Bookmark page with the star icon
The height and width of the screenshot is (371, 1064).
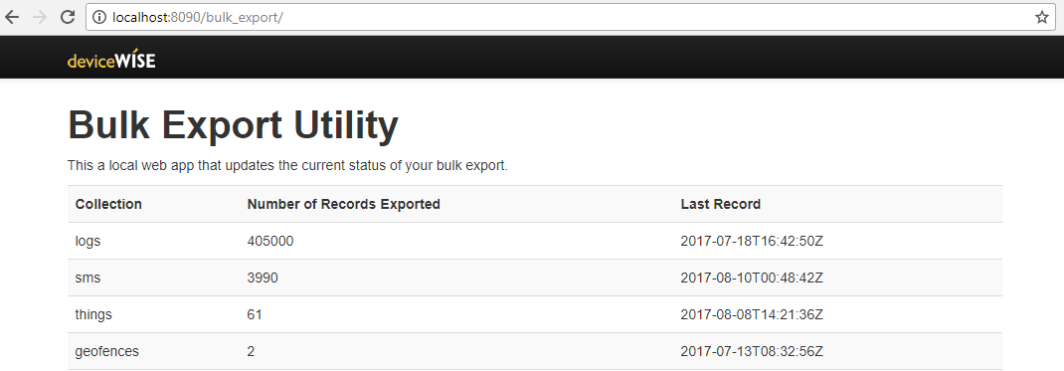[1042, 18]
